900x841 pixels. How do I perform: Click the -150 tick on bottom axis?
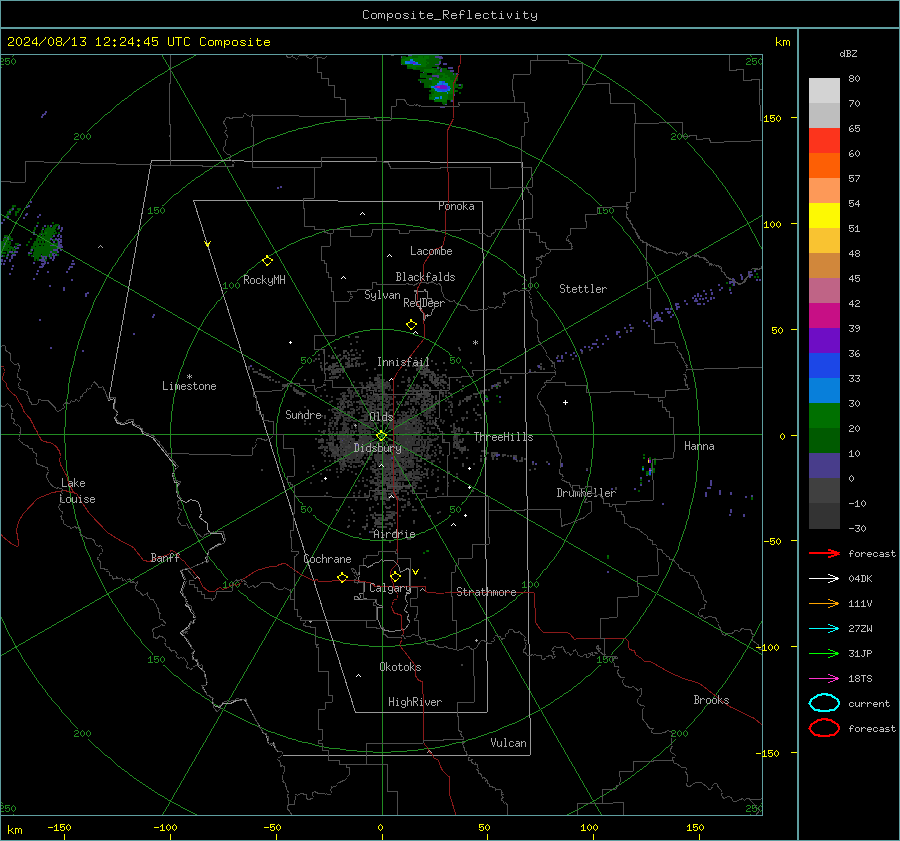tap(59, 827)
